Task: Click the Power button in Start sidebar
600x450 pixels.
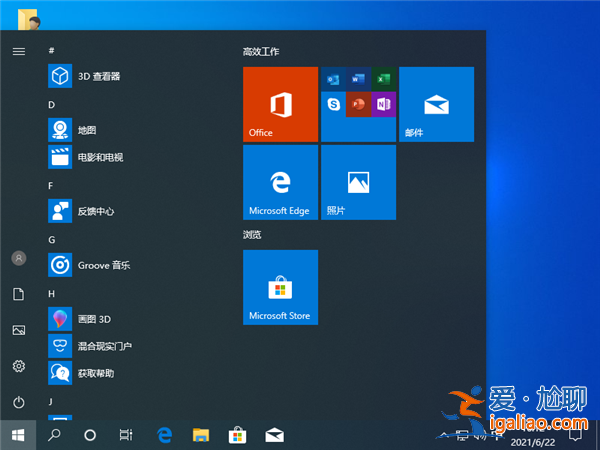Action: [x=19, y=402]
